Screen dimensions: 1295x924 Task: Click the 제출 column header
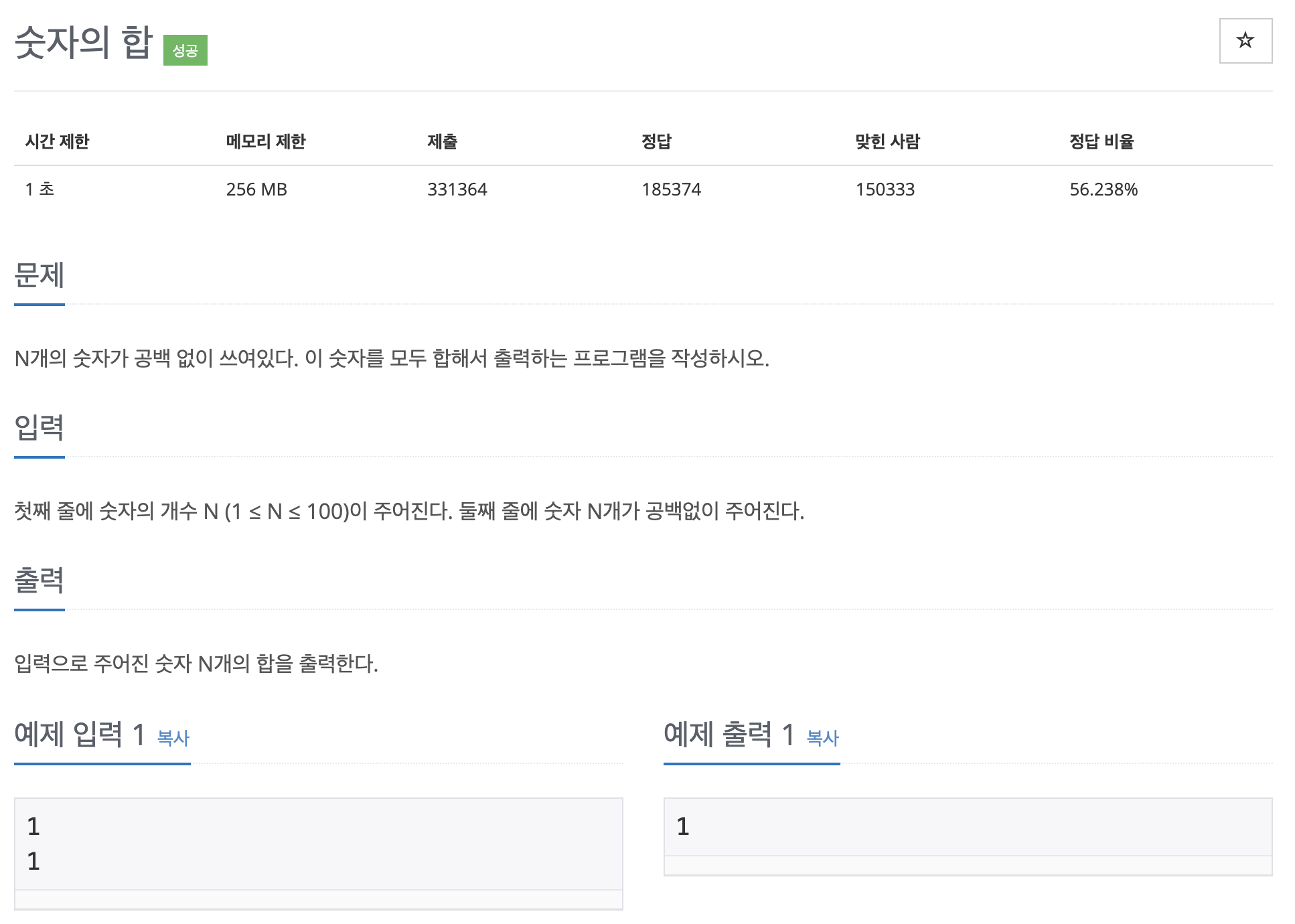click(x=442, y=141)
